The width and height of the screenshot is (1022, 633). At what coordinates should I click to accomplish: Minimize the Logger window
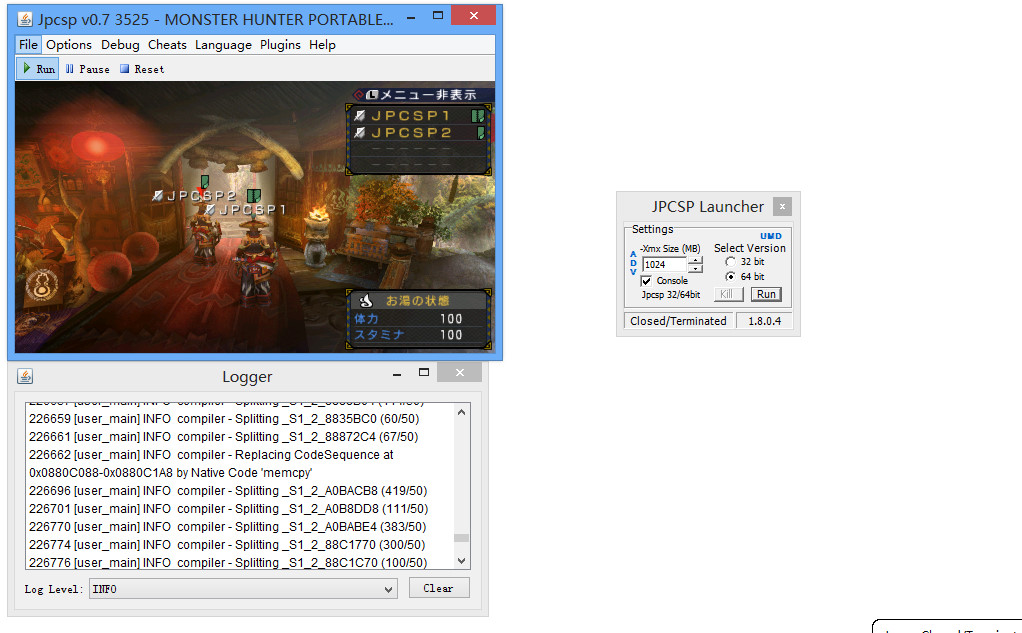pyautogui.click(x=397, y=375)
